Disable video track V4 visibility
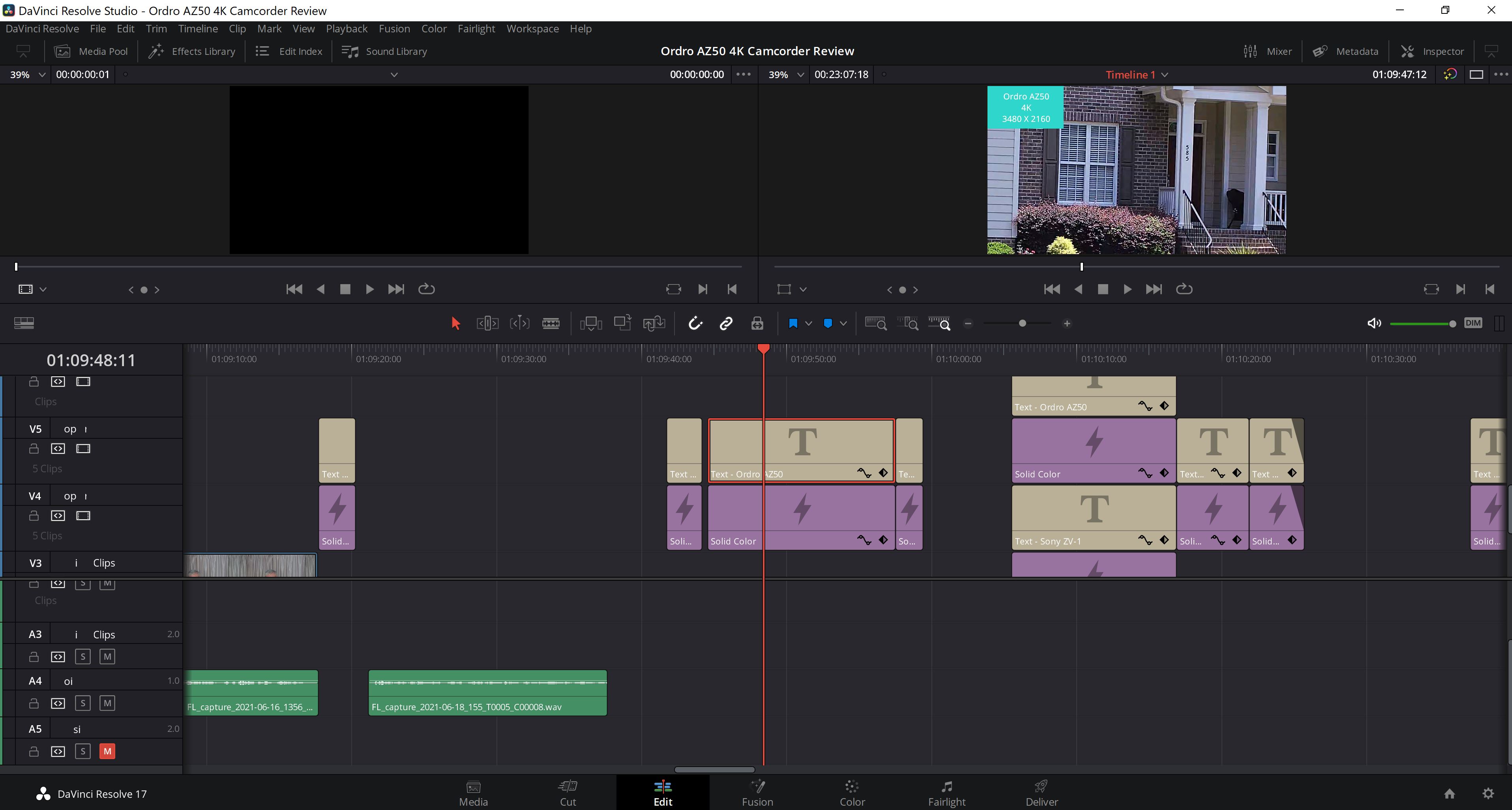 (x=83, y=515)
